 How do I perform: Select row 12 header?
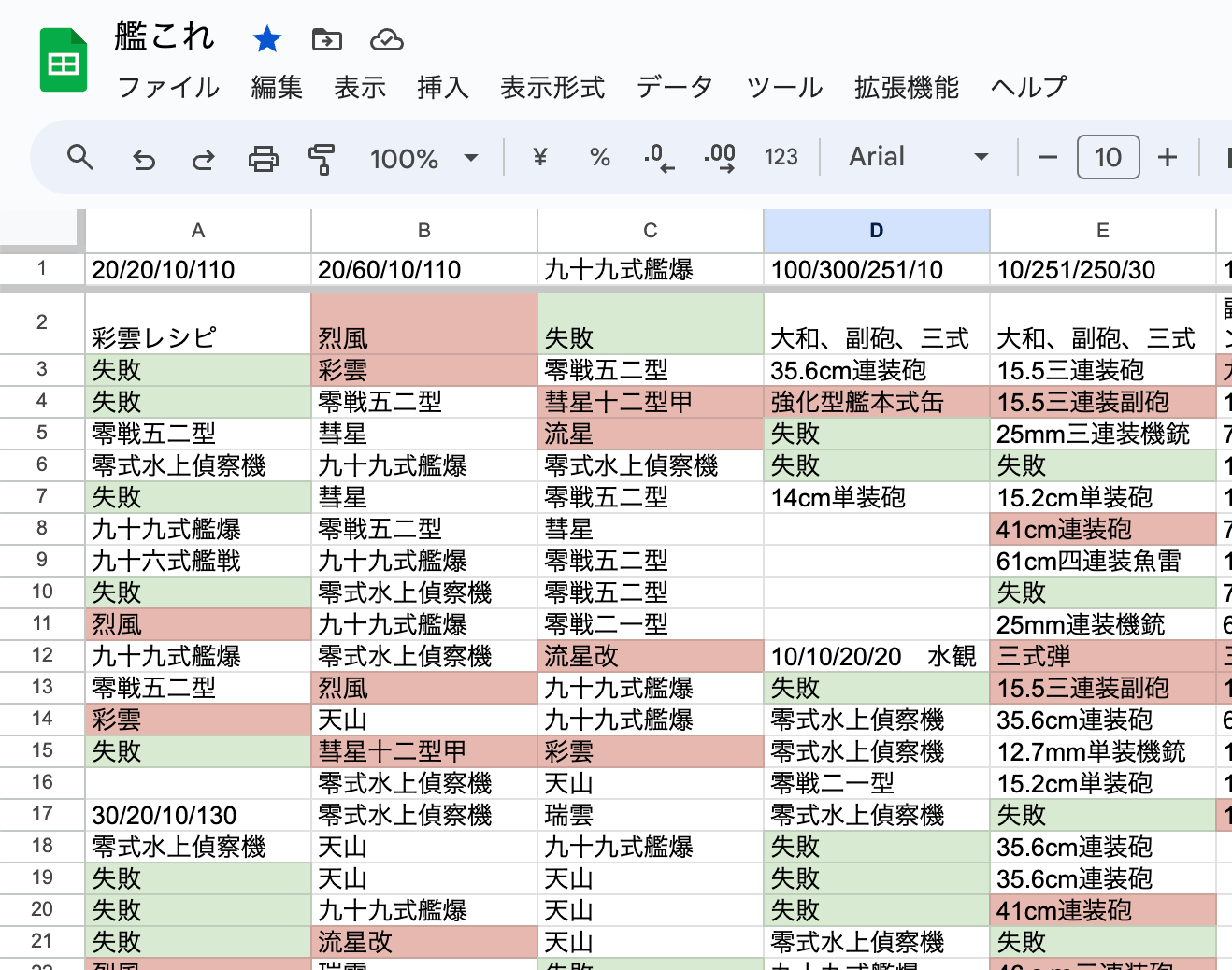(42, 655)
